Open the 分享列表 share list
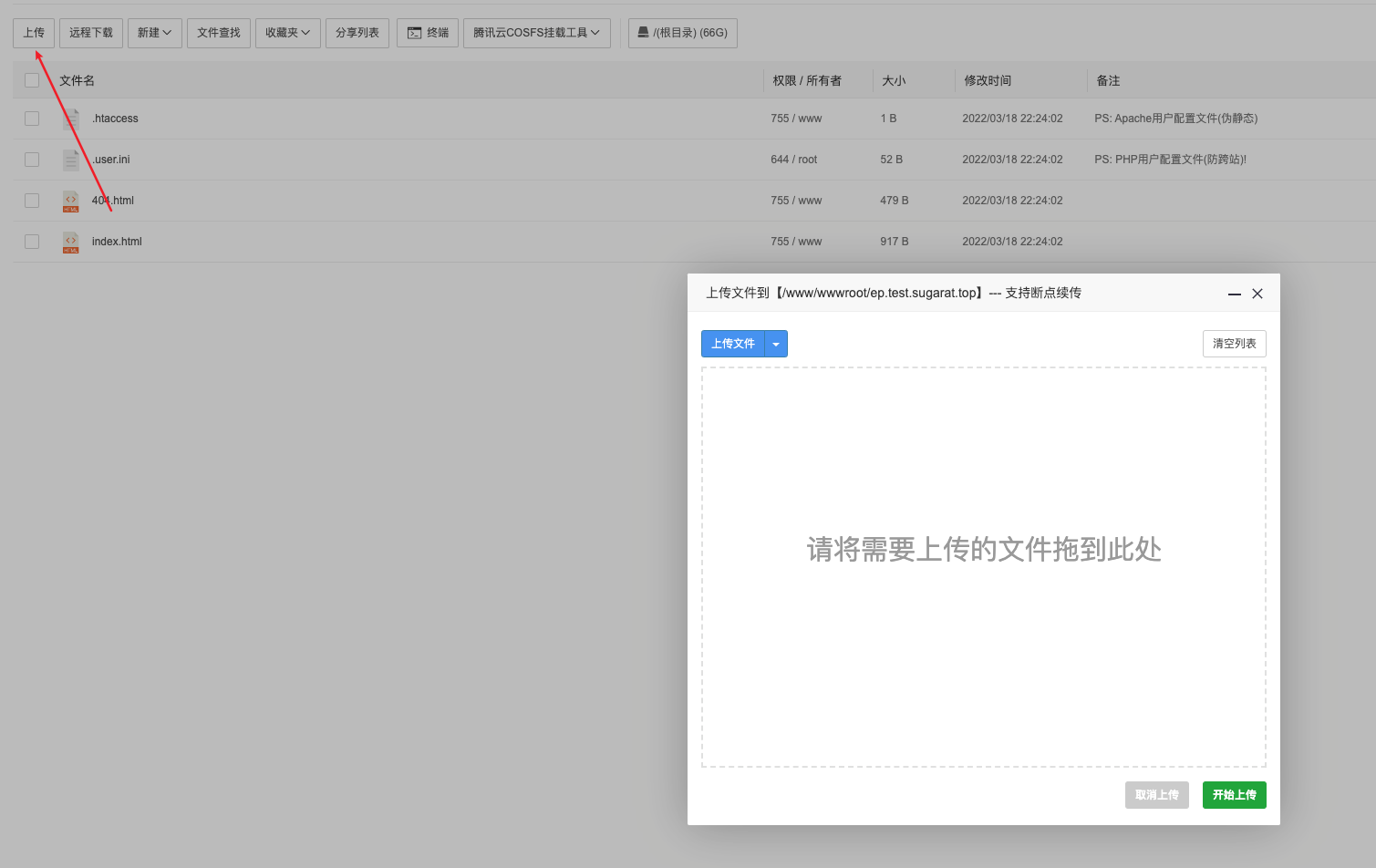This screenshot has height=868, width=1376. (x=357, y=33)
